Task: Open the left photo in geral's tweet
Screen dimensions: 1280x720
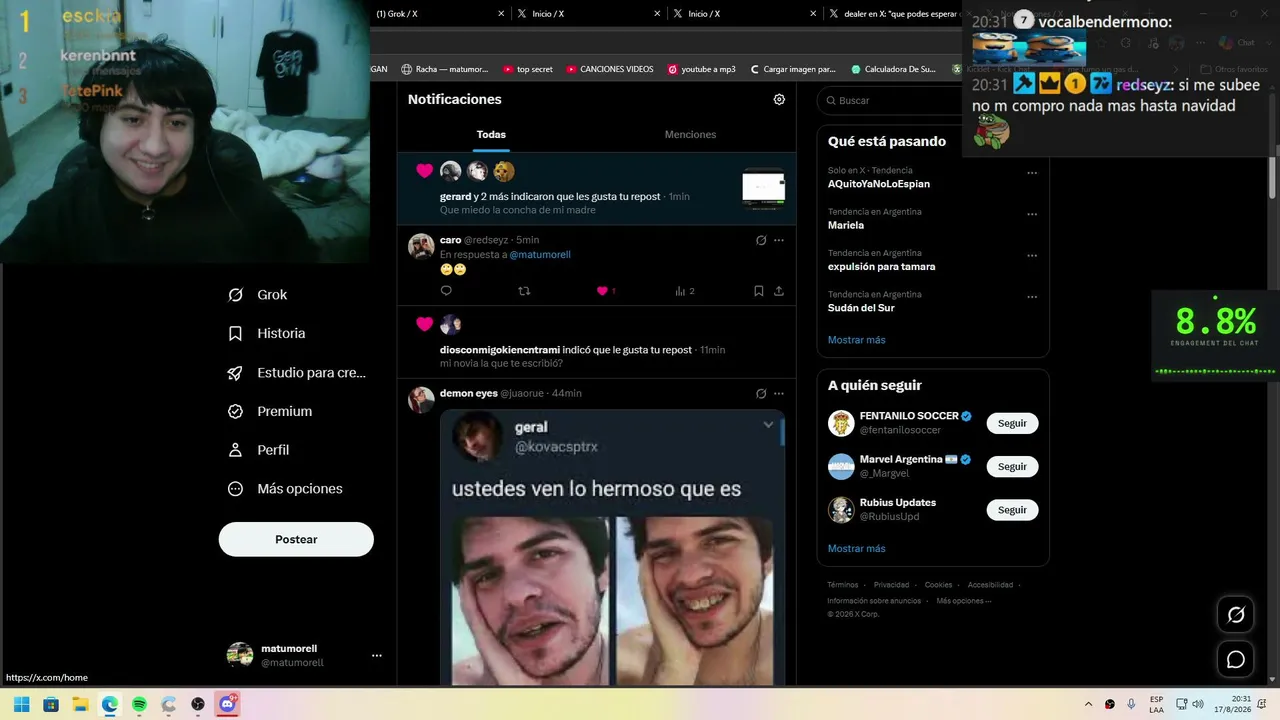Action: pyautogui.click(x=529, y=600)
